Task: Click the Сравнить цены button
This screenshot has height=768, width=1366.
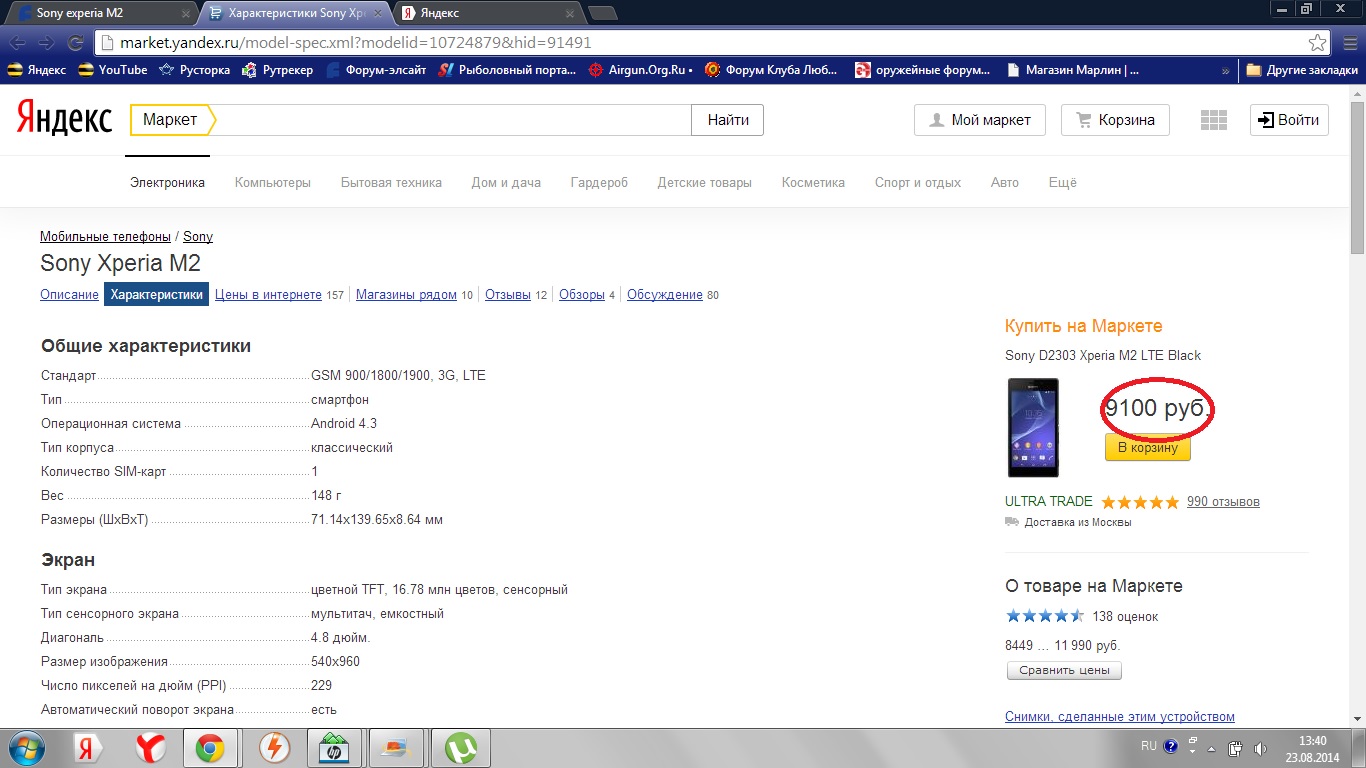Action: coord(1064,670)
